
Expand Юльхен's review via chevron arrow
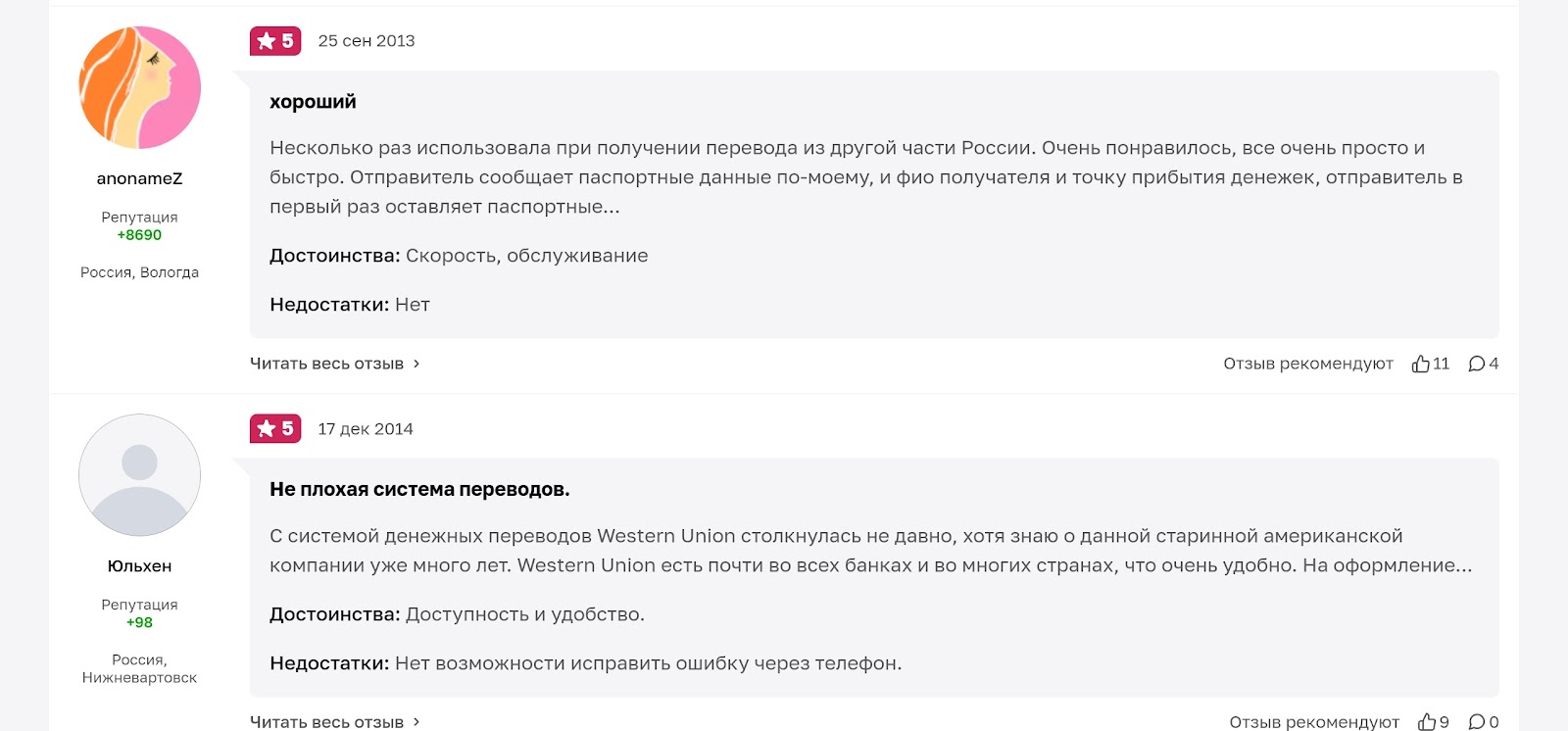416,722
